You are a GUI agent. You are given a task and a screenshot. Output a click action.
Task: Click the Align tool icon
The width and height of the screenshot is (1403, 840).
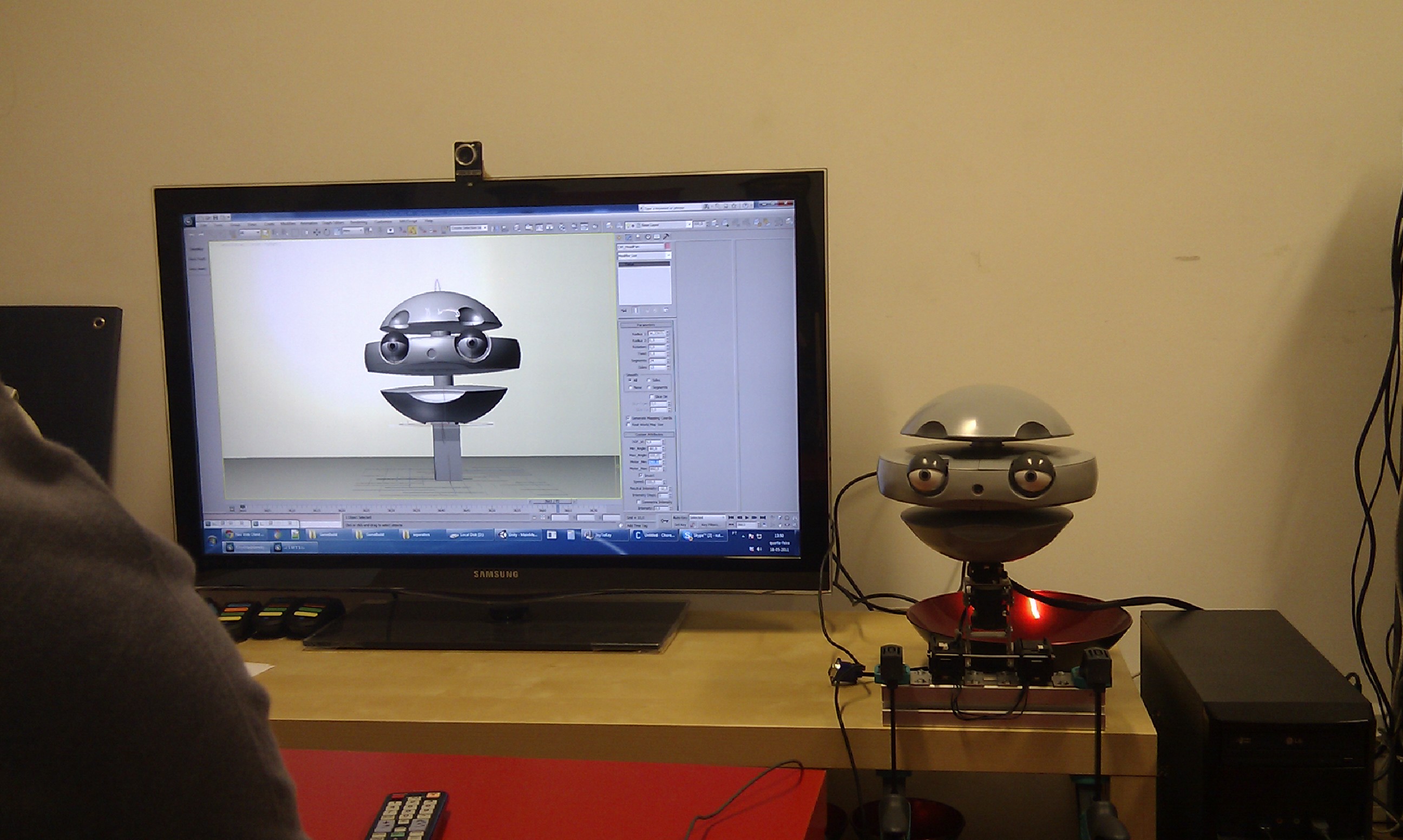(x=505, y=229)
